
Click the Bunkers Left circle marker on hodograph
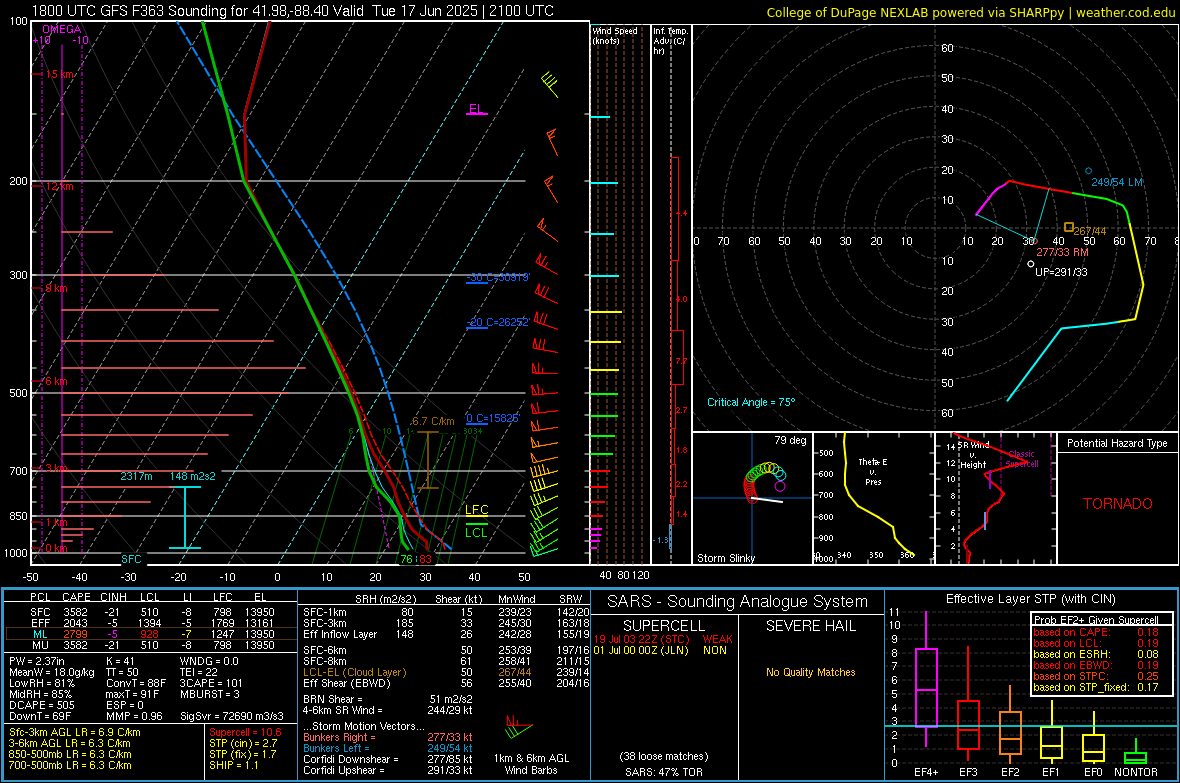click(1088, 171)
